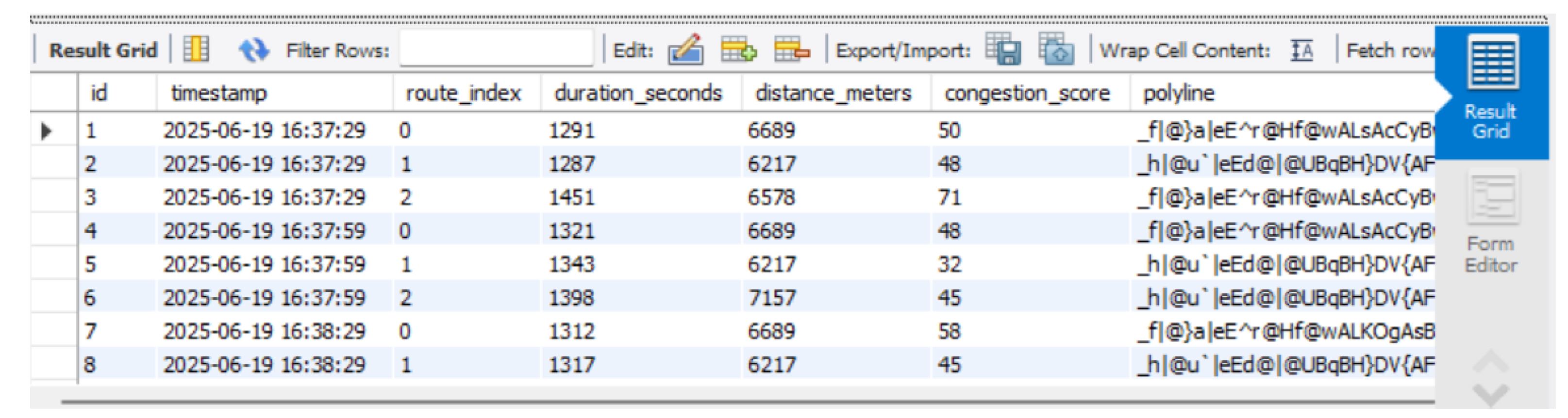The width and height of the screenshot is (1568, 418).
Task: Sort by the timestamp column header
Action: click(275, 93)
